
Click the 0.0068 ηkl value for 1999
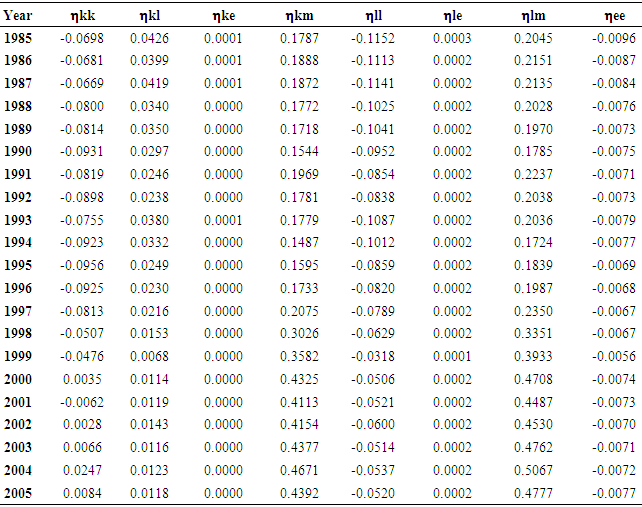(150, 357)
